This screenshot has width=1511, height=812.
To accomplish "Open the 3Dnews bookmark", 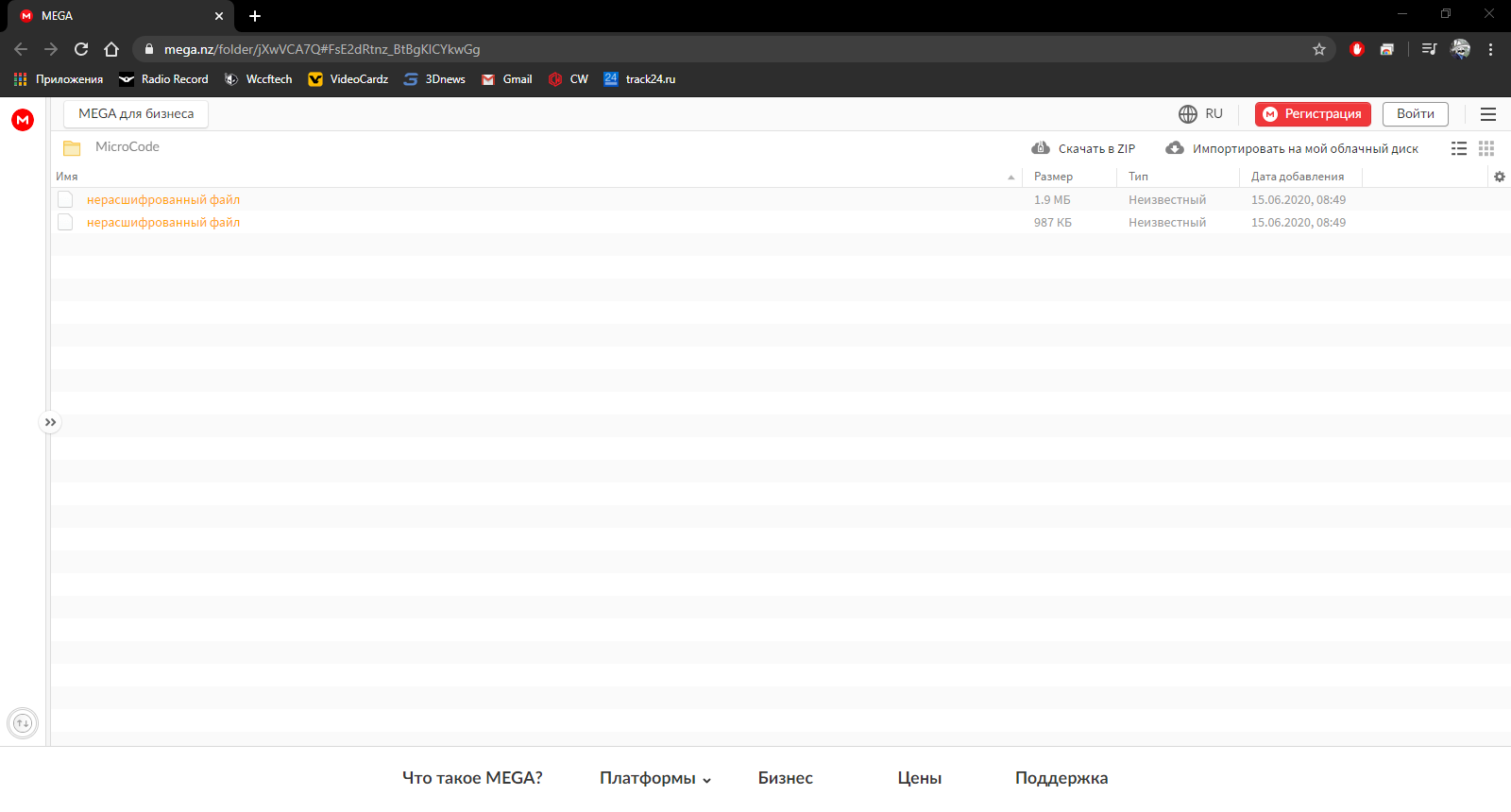I will tap(434, 79).
